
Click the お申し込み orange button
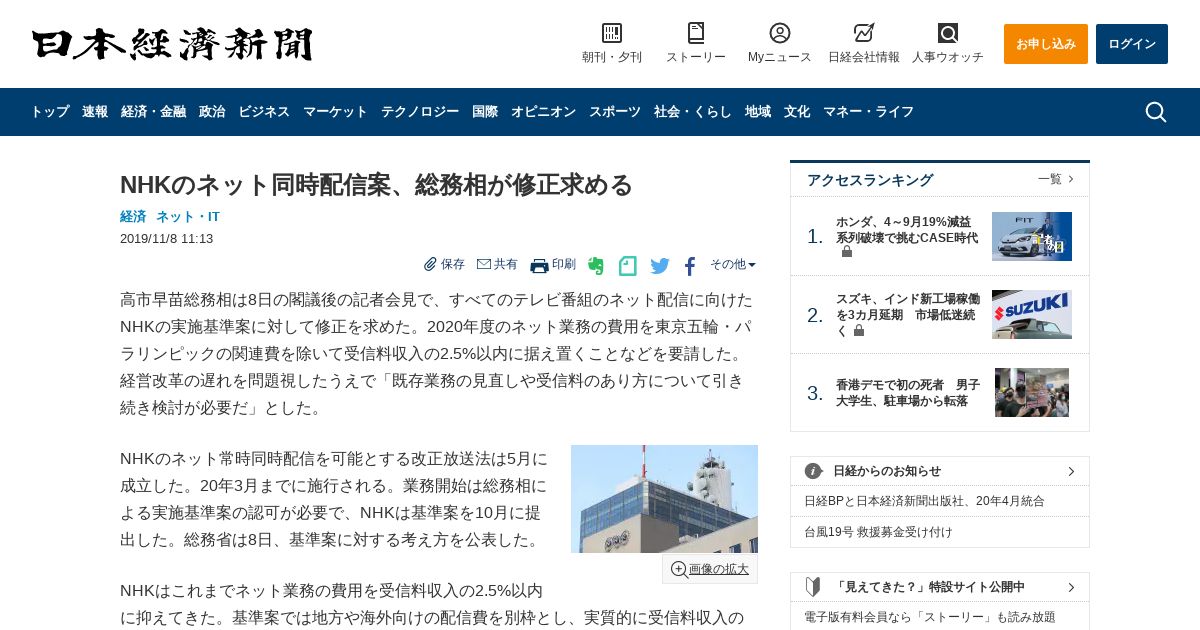(1046, 44)
